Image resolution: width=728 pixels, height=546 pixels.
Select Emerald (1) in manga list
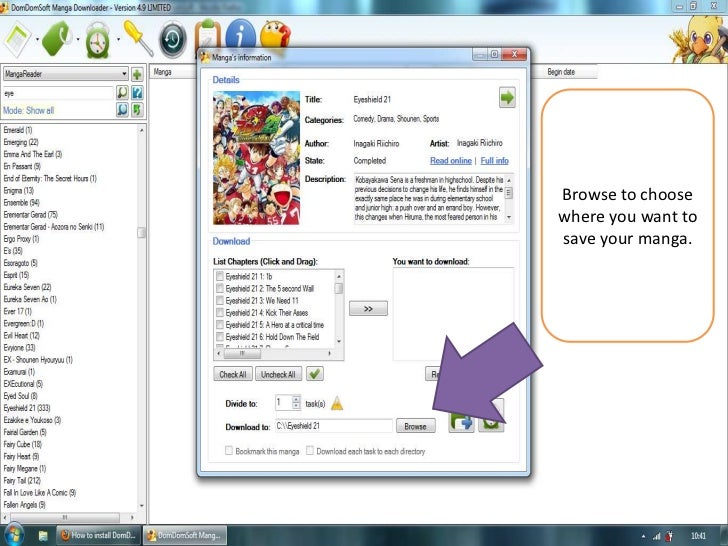[18, 130]
